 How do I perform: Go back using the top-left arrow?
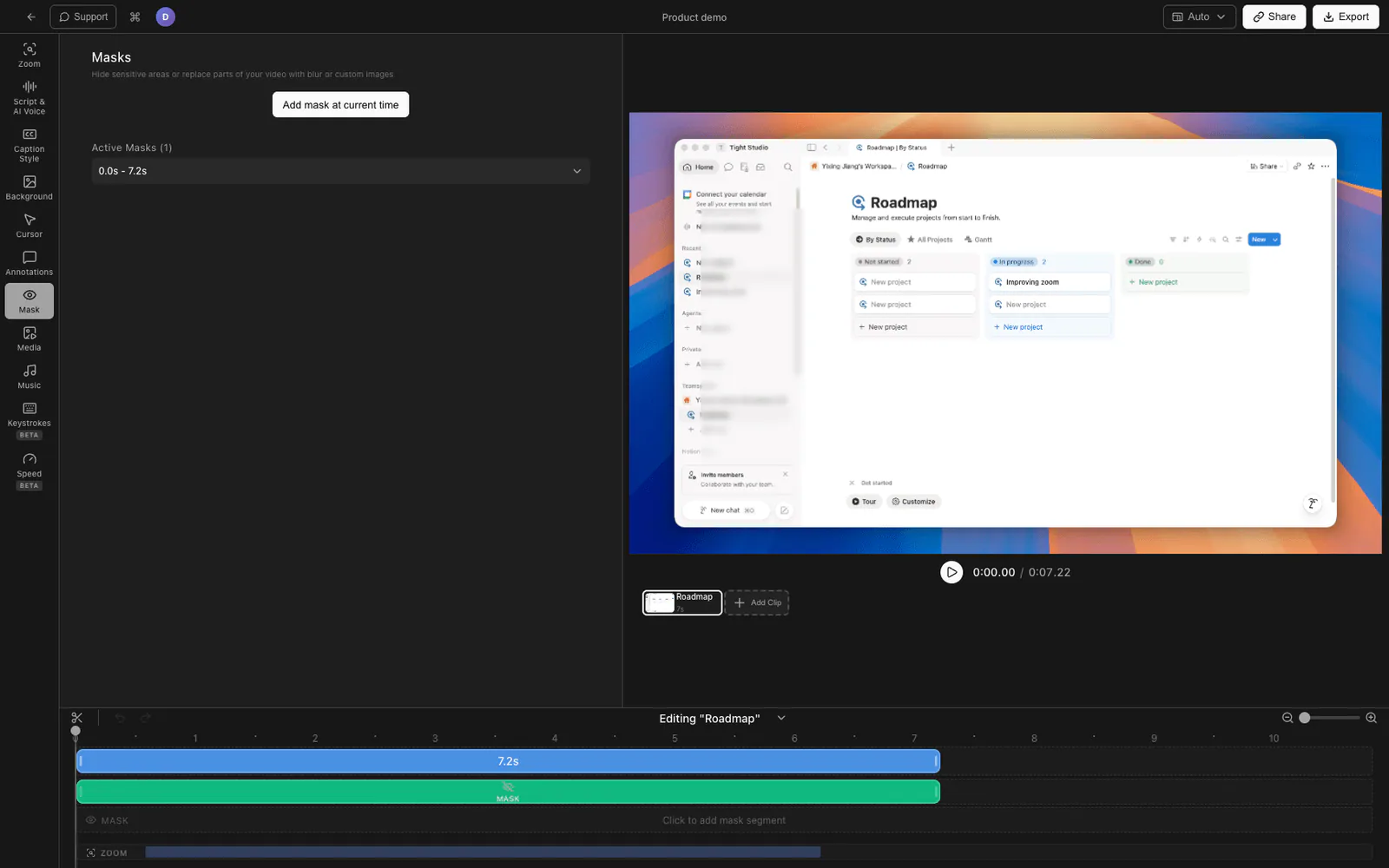click(31, 16)
